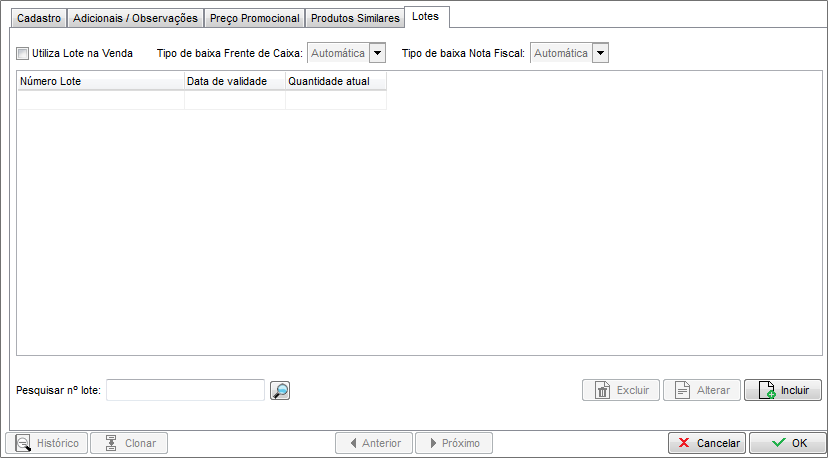Click the Incluir button to add a lote

[783, 390]
